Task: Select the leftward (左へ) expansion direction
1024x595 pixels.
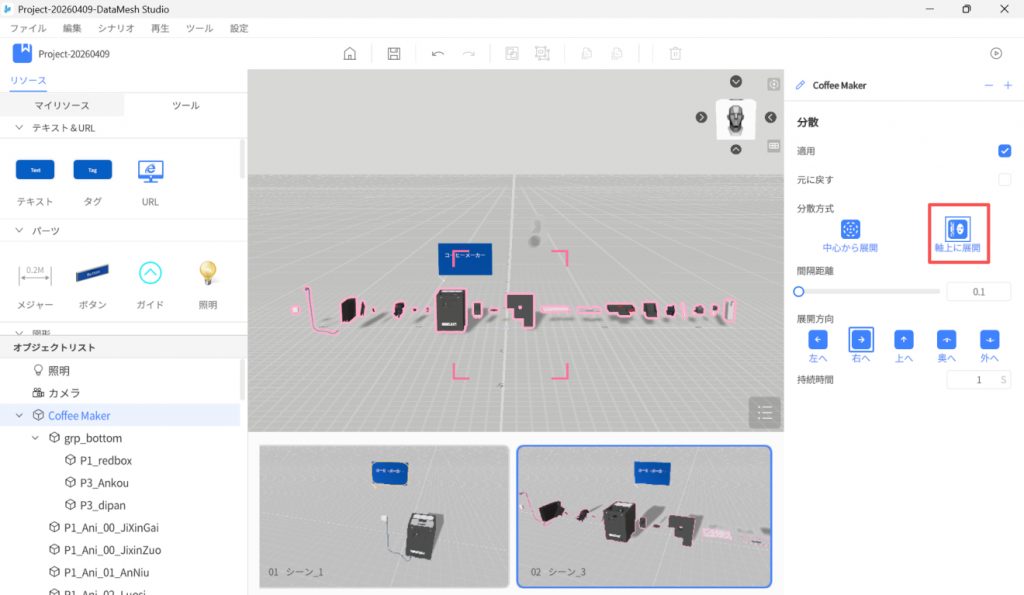Action: pos(817,340)
